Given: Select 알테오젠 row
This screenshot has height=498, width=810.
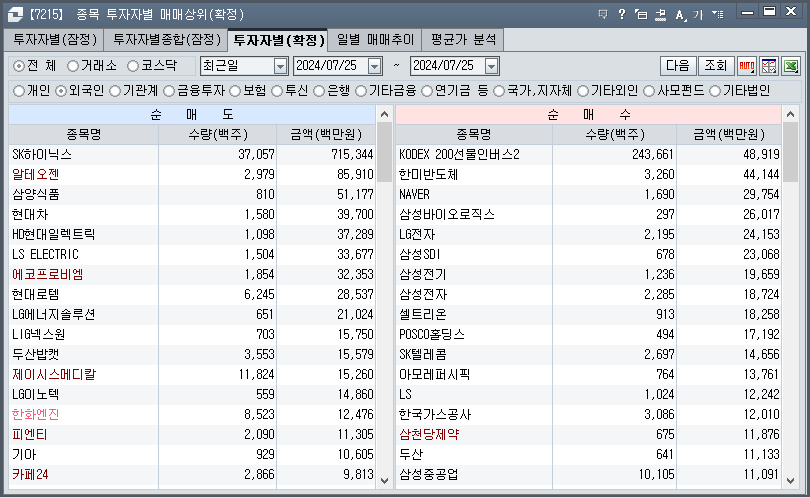Looking at the screenshot, I should click(192, 175).
